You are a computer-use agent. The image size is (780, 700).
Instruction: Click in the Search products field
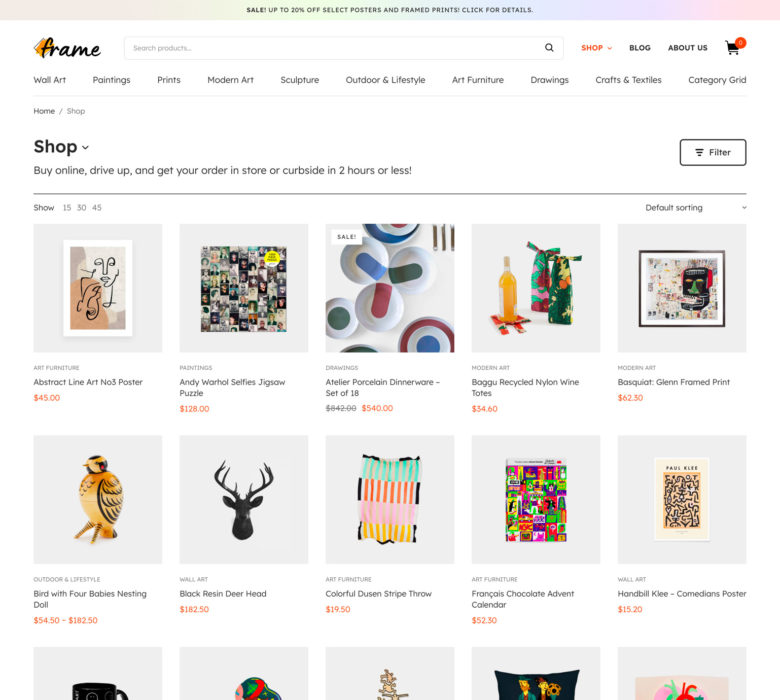(x=333, y=48)
